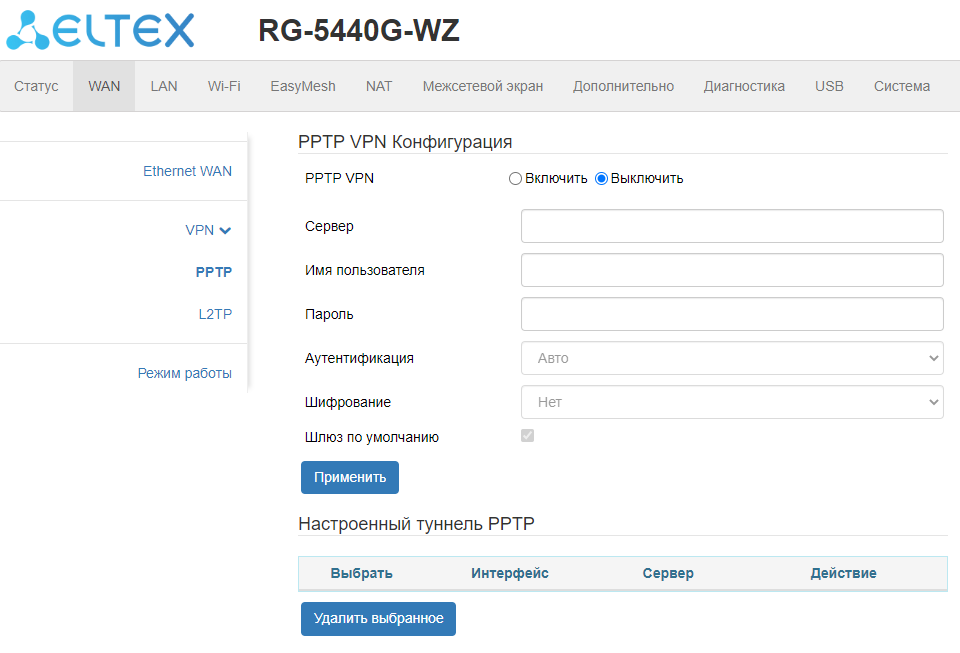Open the Межсетевой экран tab
The height and width of the screenshot is (653, 960).
[483, 86]
